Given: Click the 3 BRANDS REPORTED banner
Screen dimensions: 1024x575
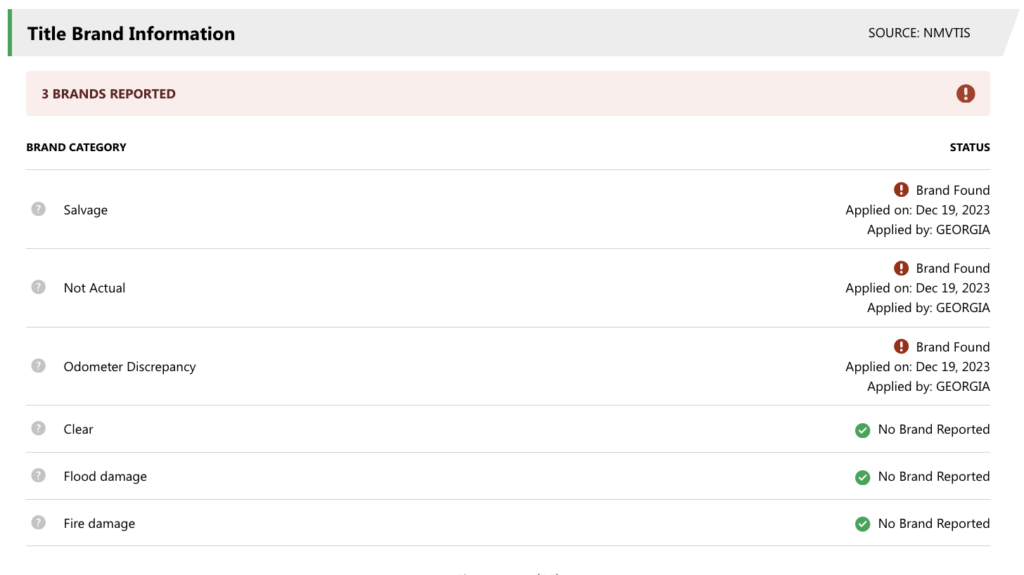Looking at the screenshot, I should 508,93.
